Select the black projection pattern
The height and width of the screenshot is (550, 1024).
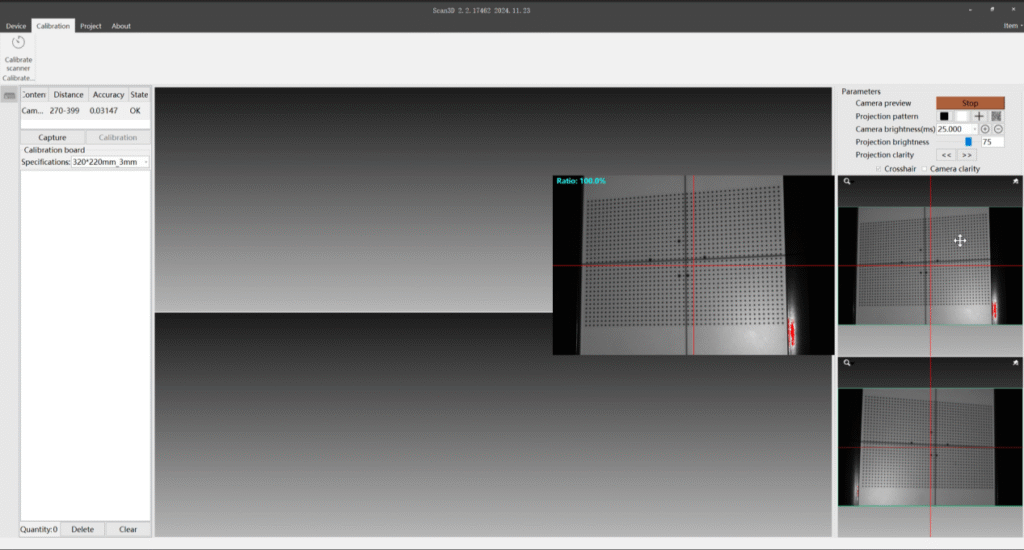[944, 116]
